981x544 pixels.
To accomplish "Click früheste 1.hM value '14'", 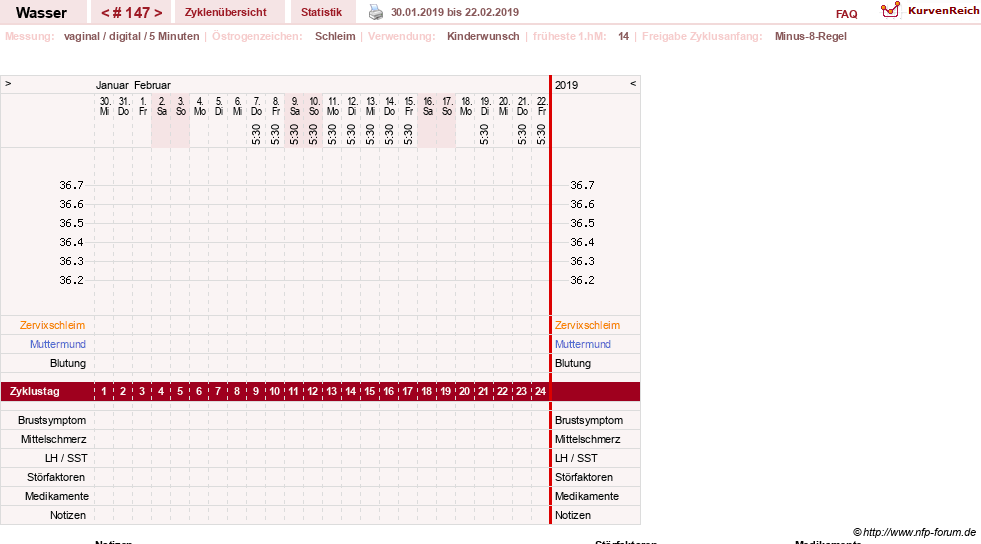I will [x=623, y=36].
